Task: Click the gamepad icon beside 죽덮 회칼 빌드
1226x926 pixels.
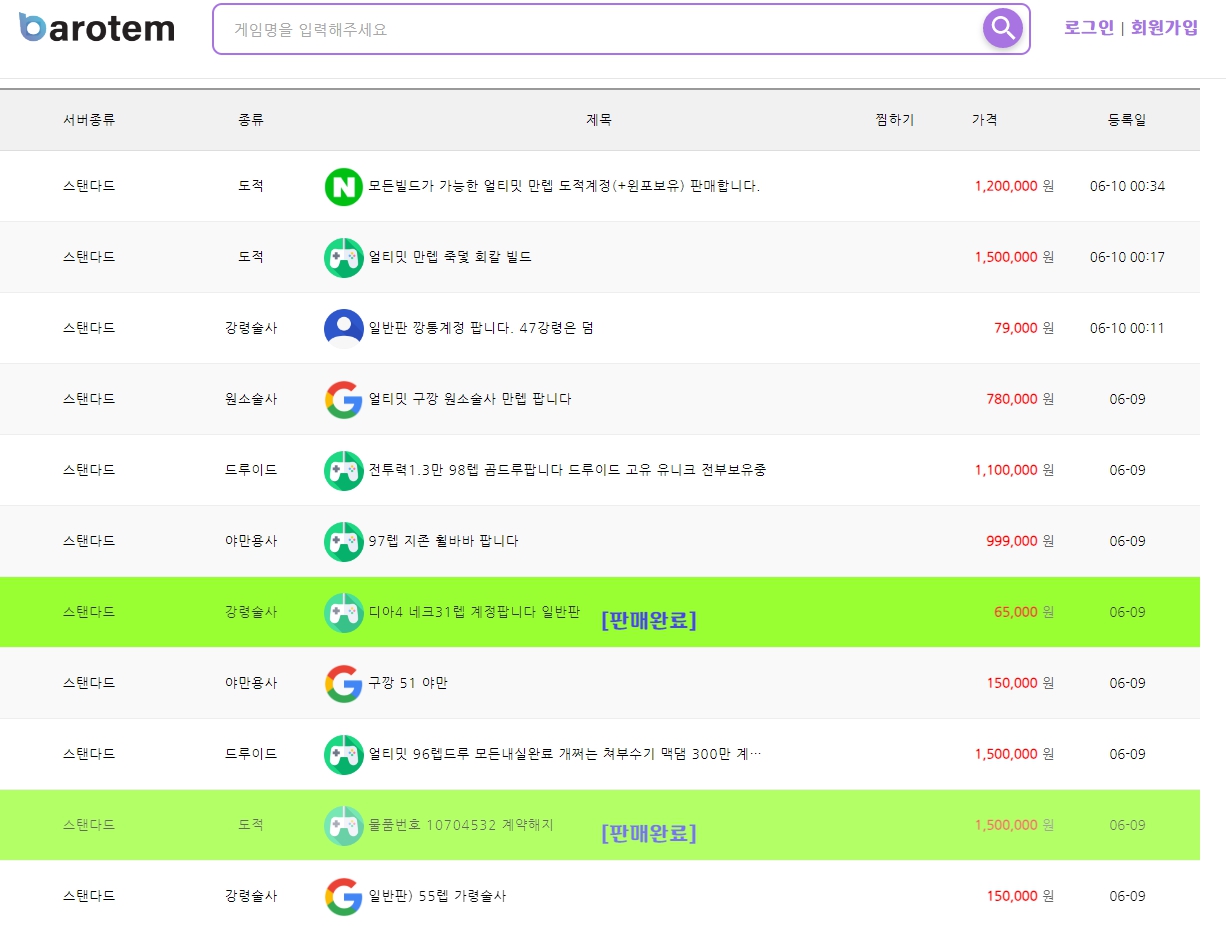Action: (x=343, y=257)
